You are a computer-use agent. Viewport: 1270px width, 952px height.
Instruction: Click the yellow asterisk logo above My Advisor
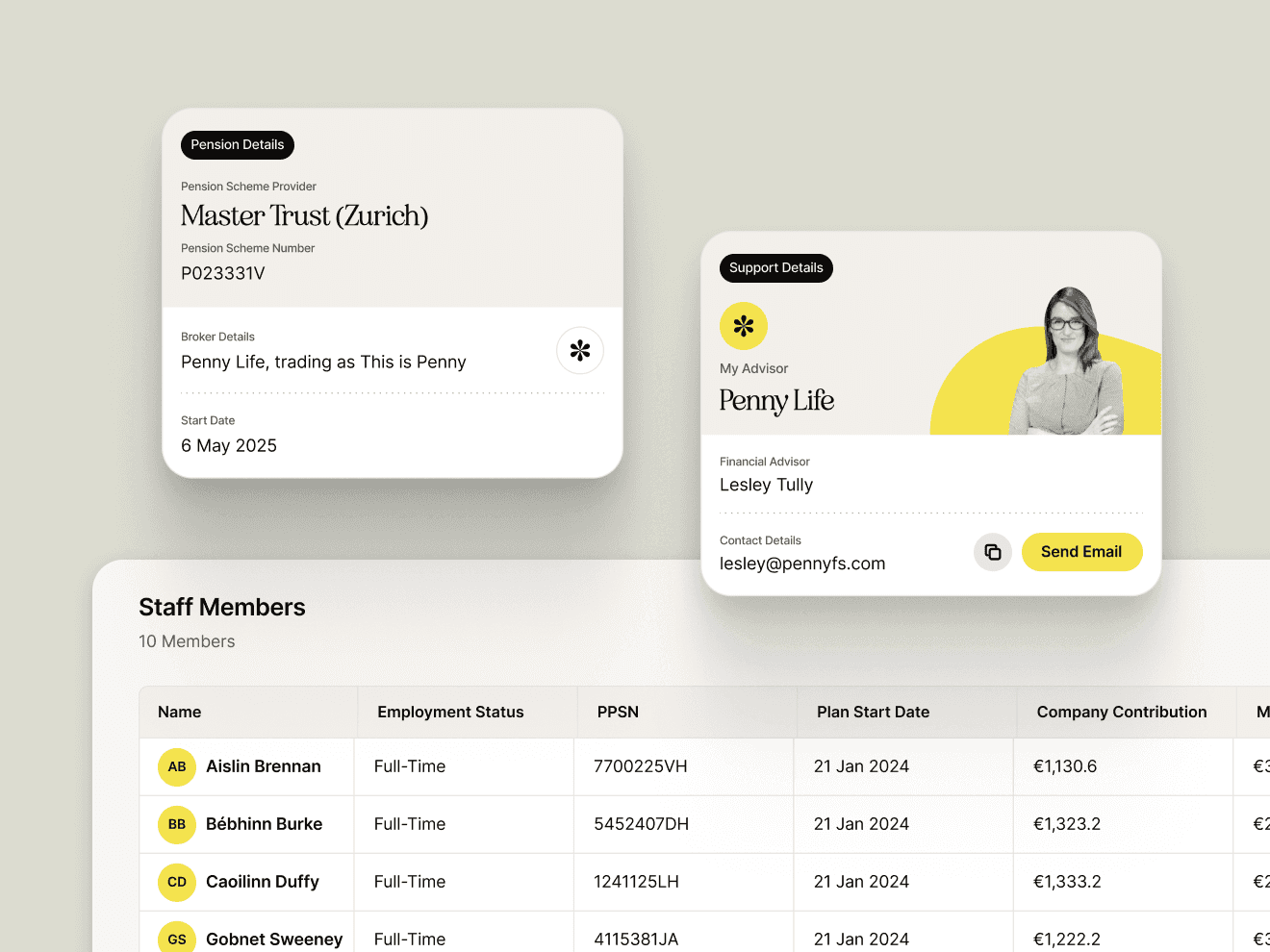(x=743, y=325)
